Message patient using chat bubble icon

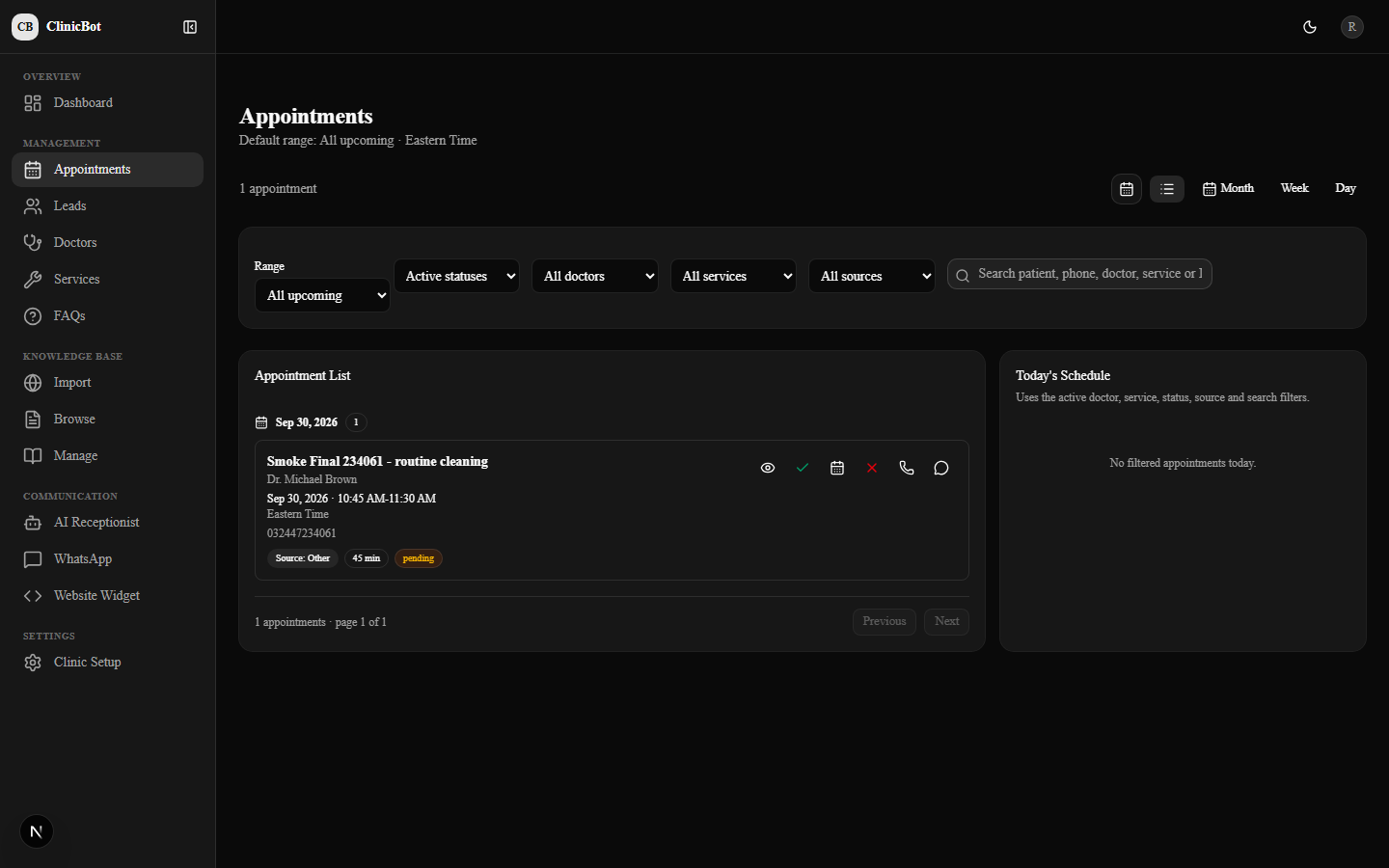(941, 468)
